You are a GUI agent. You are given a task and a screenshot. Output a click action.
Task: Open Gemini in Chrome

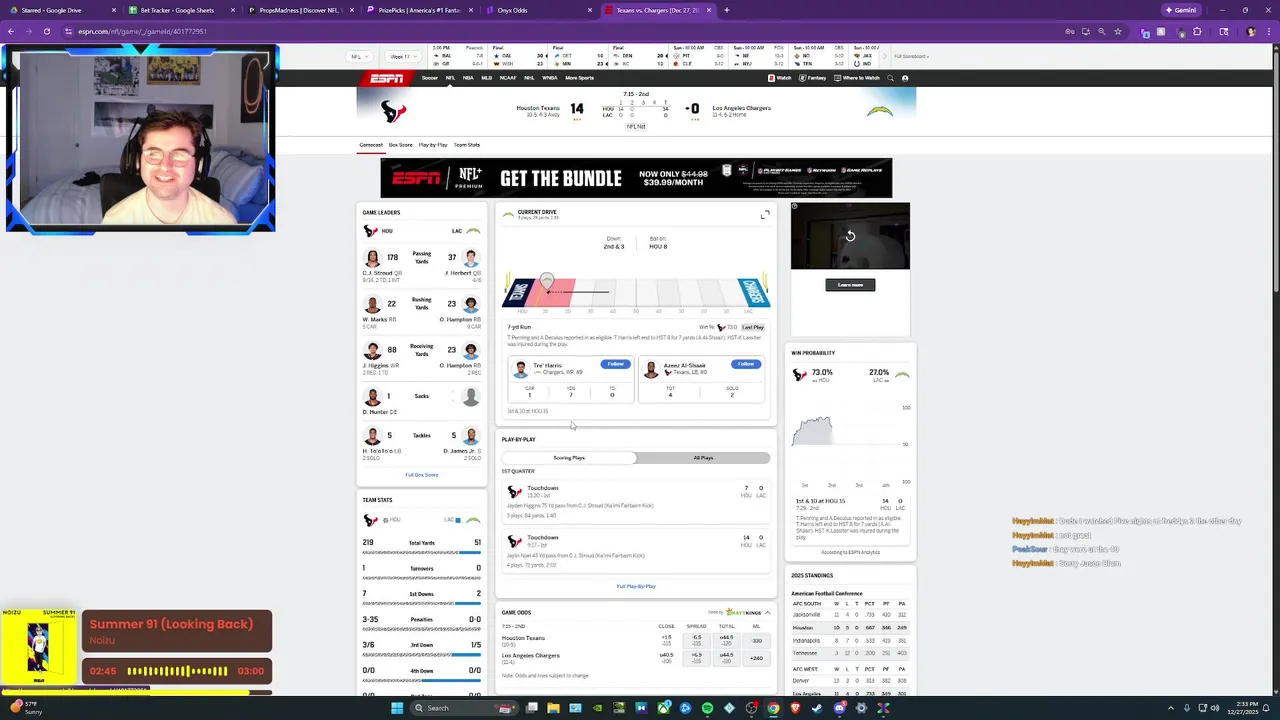[x=1180, y=10]
